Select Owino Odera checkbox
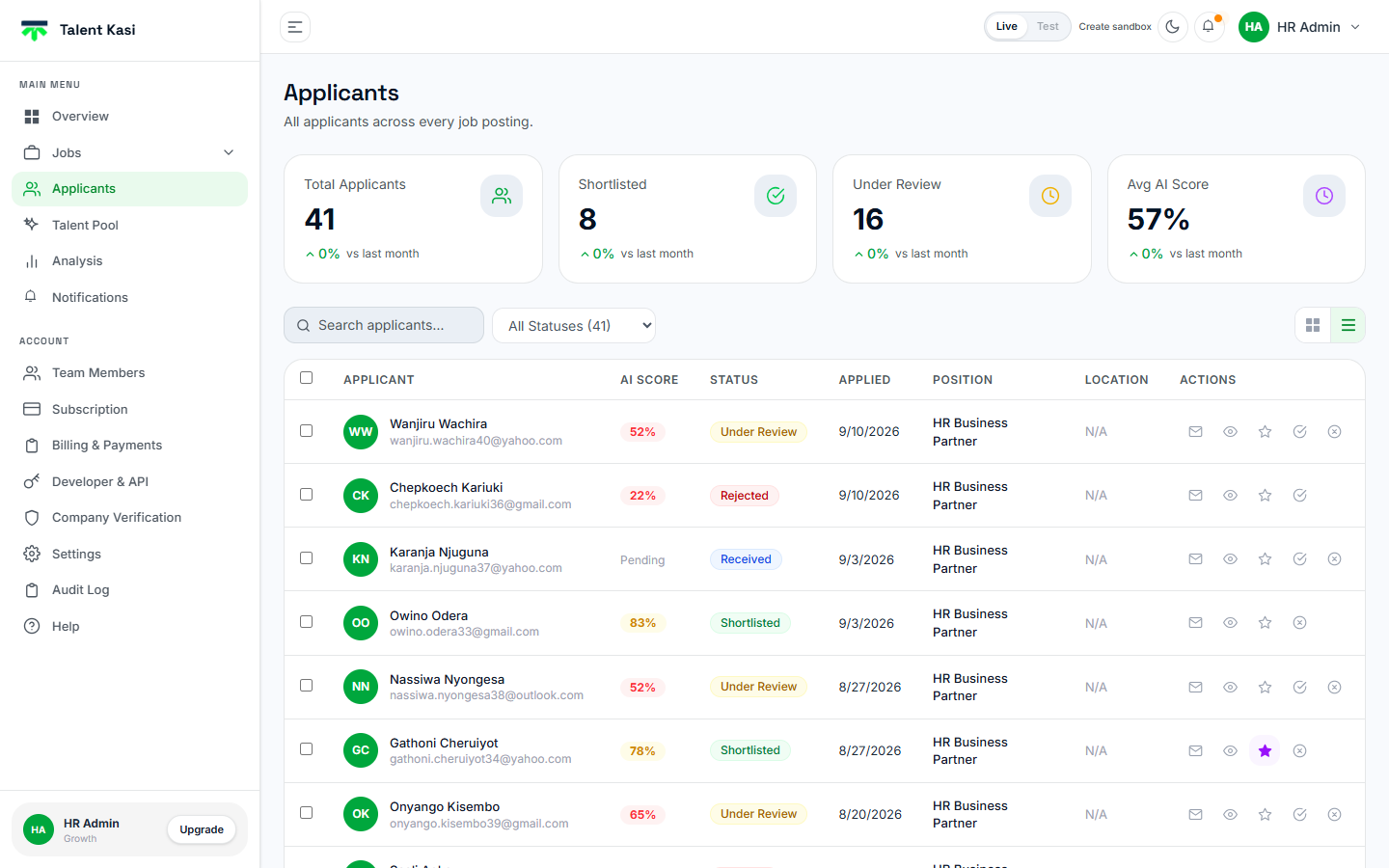1389x868 pixels. click(x=306, y=622)
